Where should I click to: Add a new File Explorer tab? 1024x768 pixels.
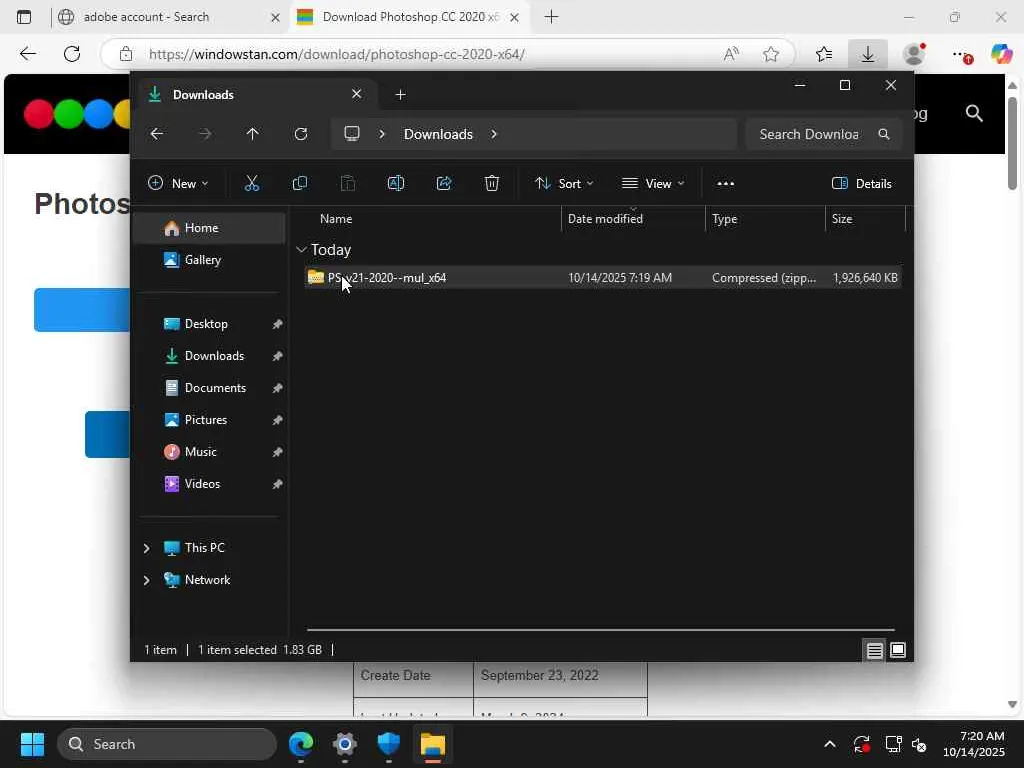[400, 95]
